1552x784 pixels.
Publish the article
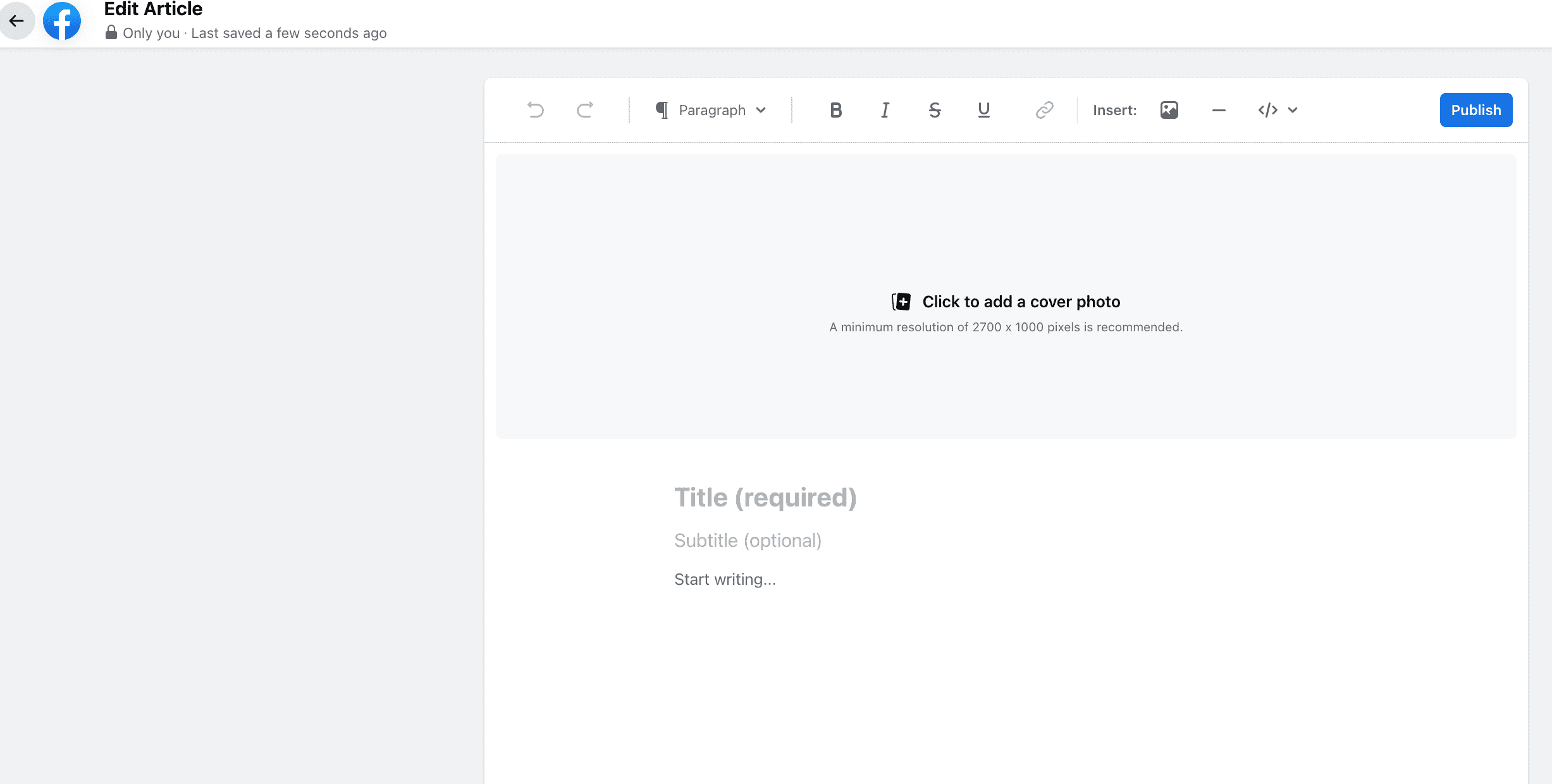[x=1476, y=110]
